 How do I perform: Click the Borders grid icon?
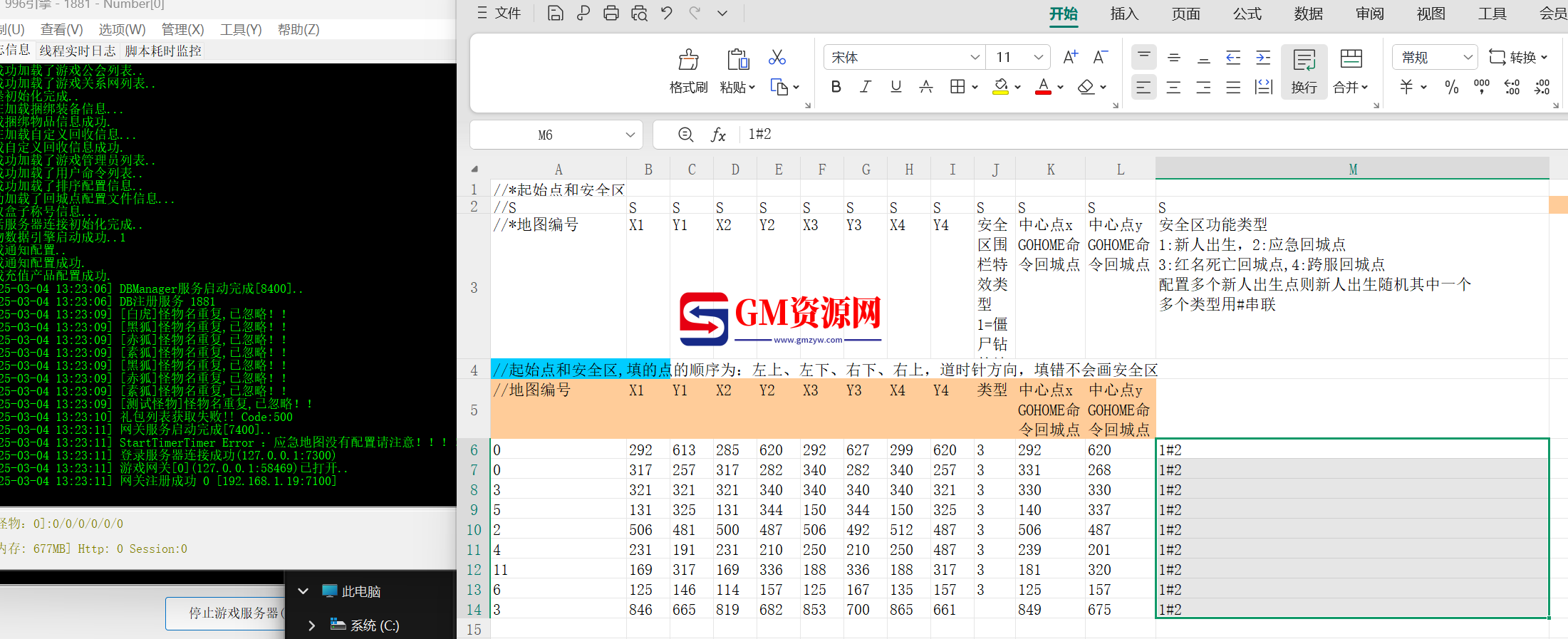(x=957, y=87)
